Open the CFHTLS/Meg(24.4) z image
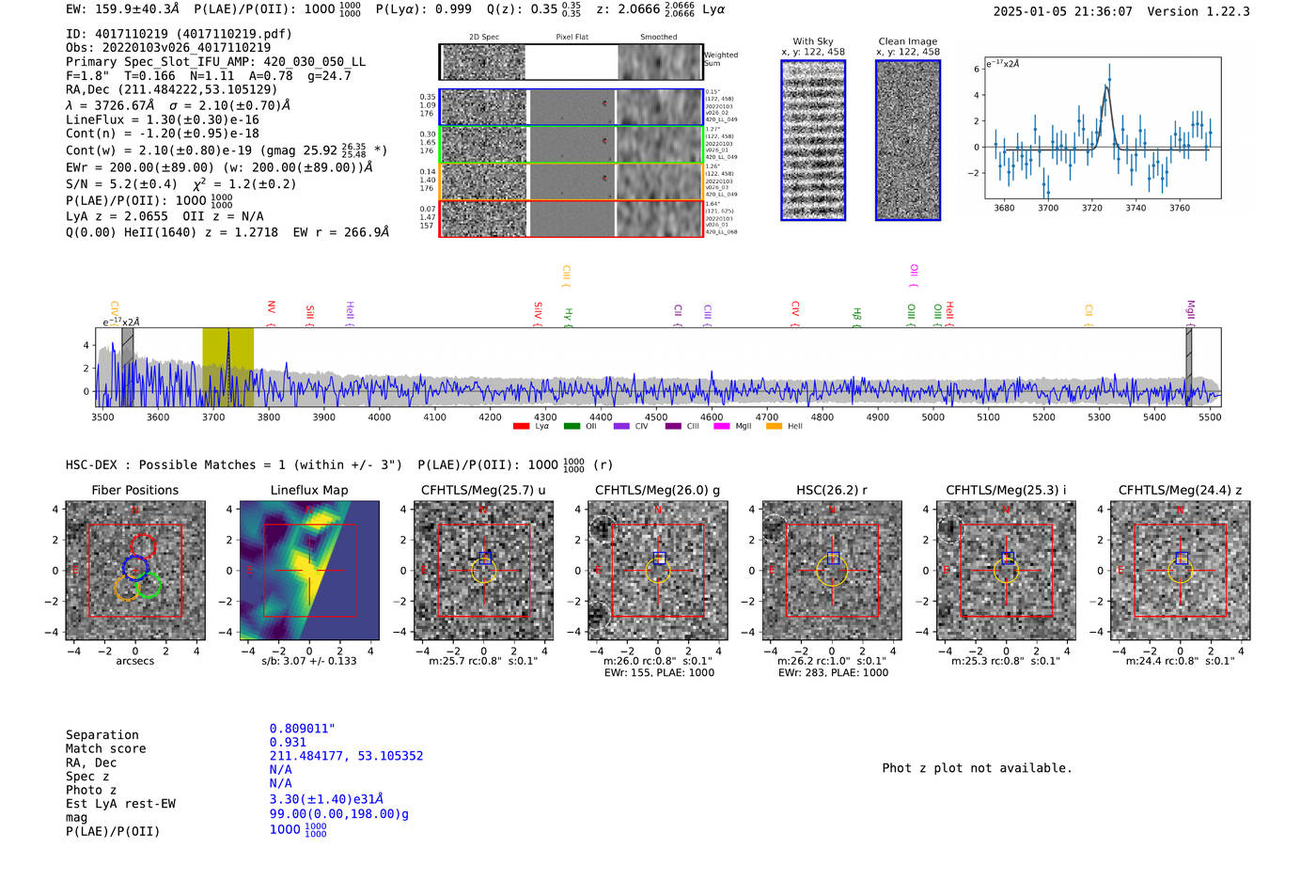 [1181, 572]
